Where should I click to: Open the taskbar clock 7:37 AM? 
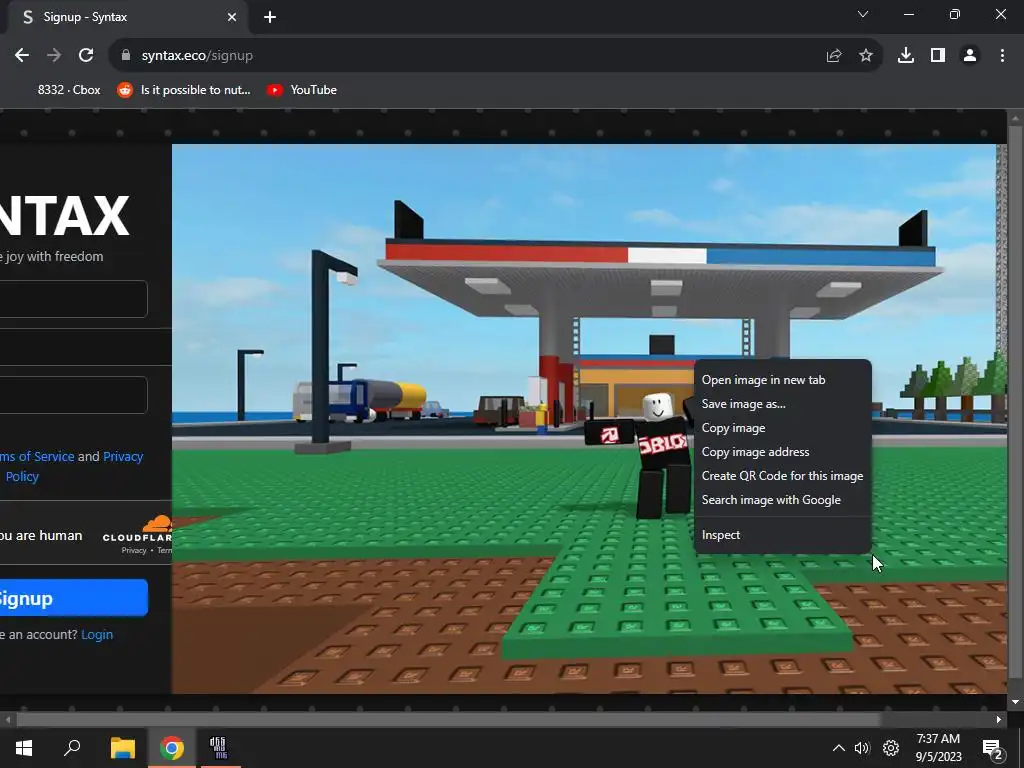(x=938, y=748)
